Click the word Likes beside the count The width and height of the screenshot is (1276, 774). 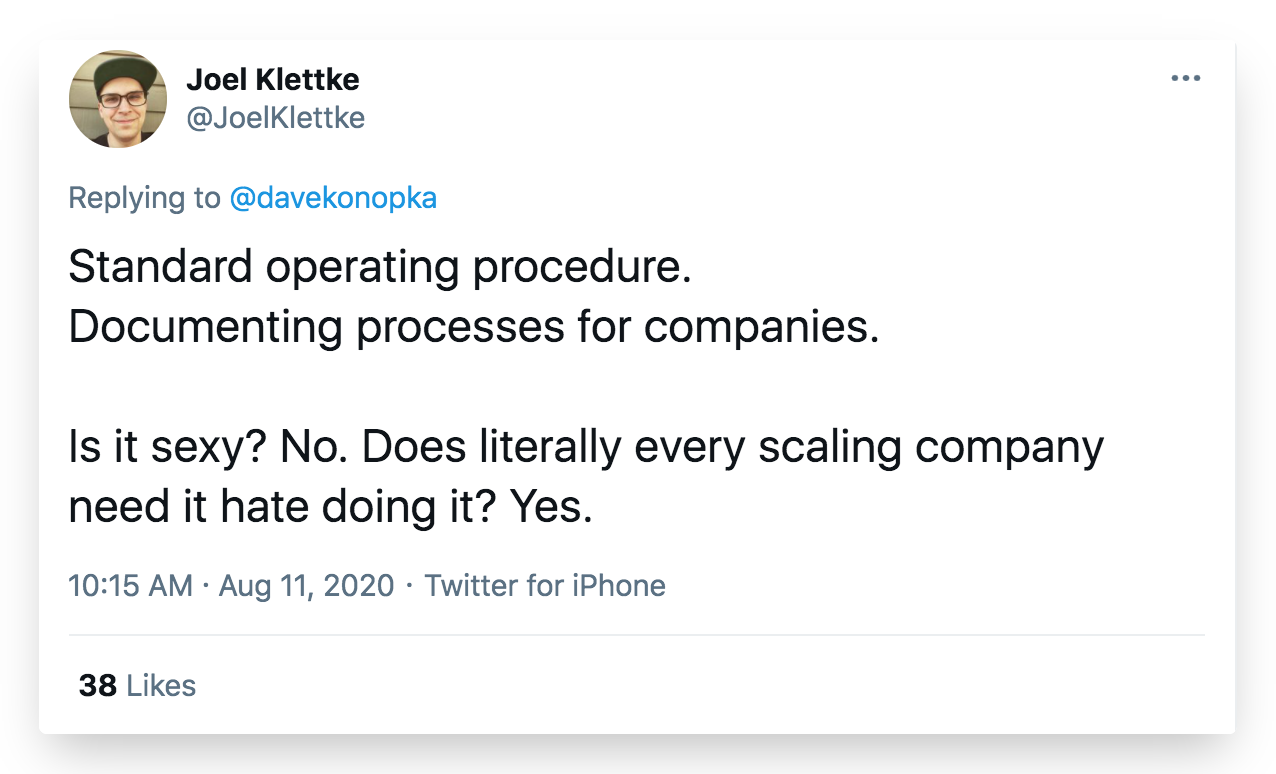pos(161,686)
